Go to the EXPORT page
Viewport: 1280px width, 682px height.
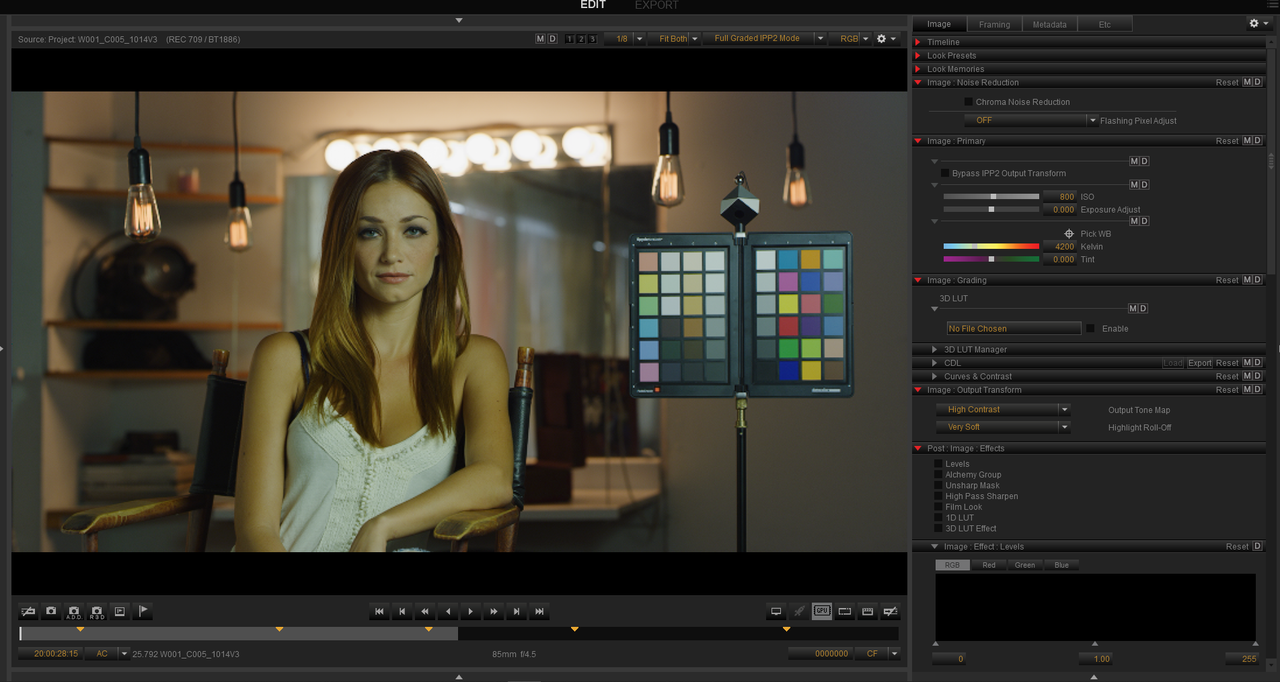[x=657, y=6]
